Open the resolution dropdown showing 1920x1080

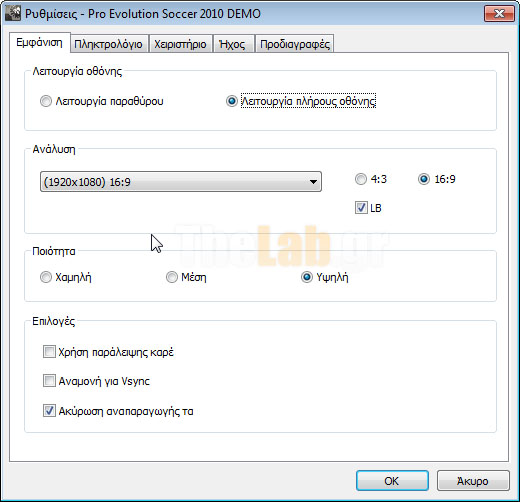point(181,182)
